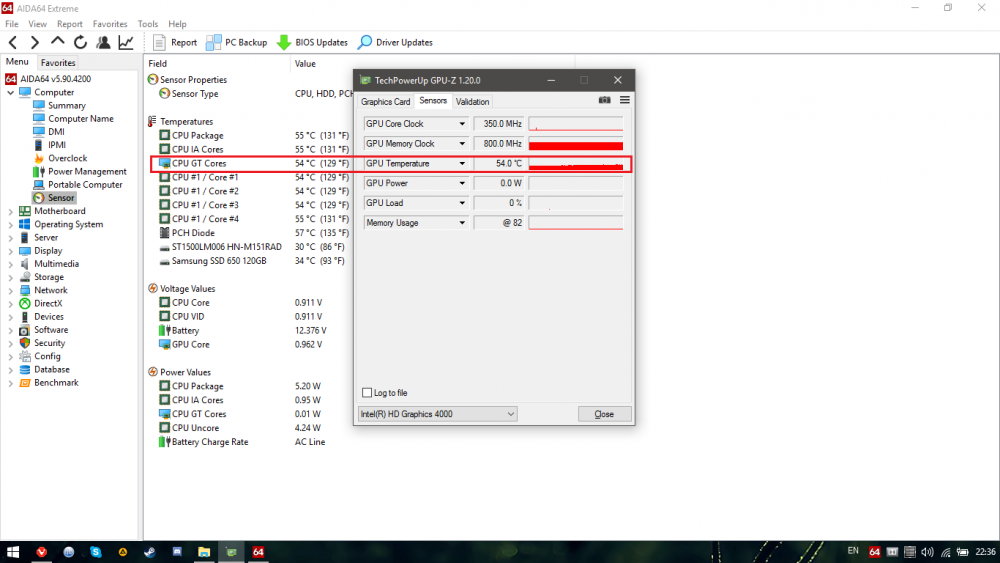
Task: Open the File menu
Action: click(11, 24)
